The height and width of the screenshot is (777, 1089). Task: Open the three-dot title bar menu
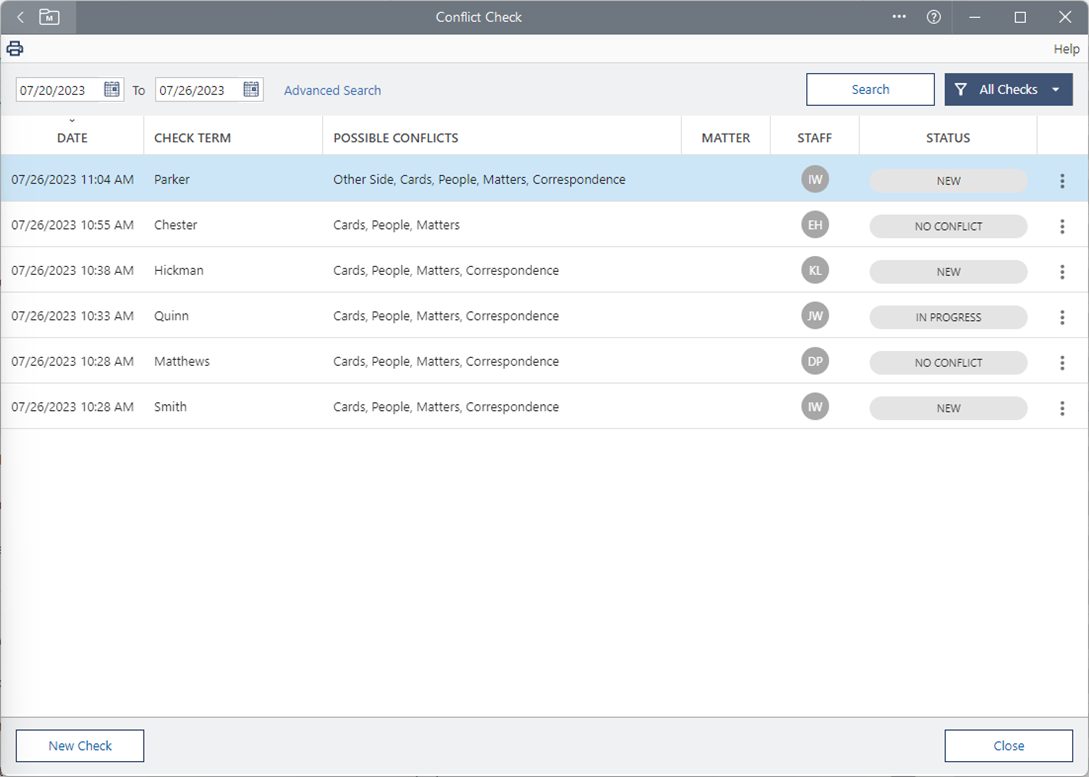(899, 17)
